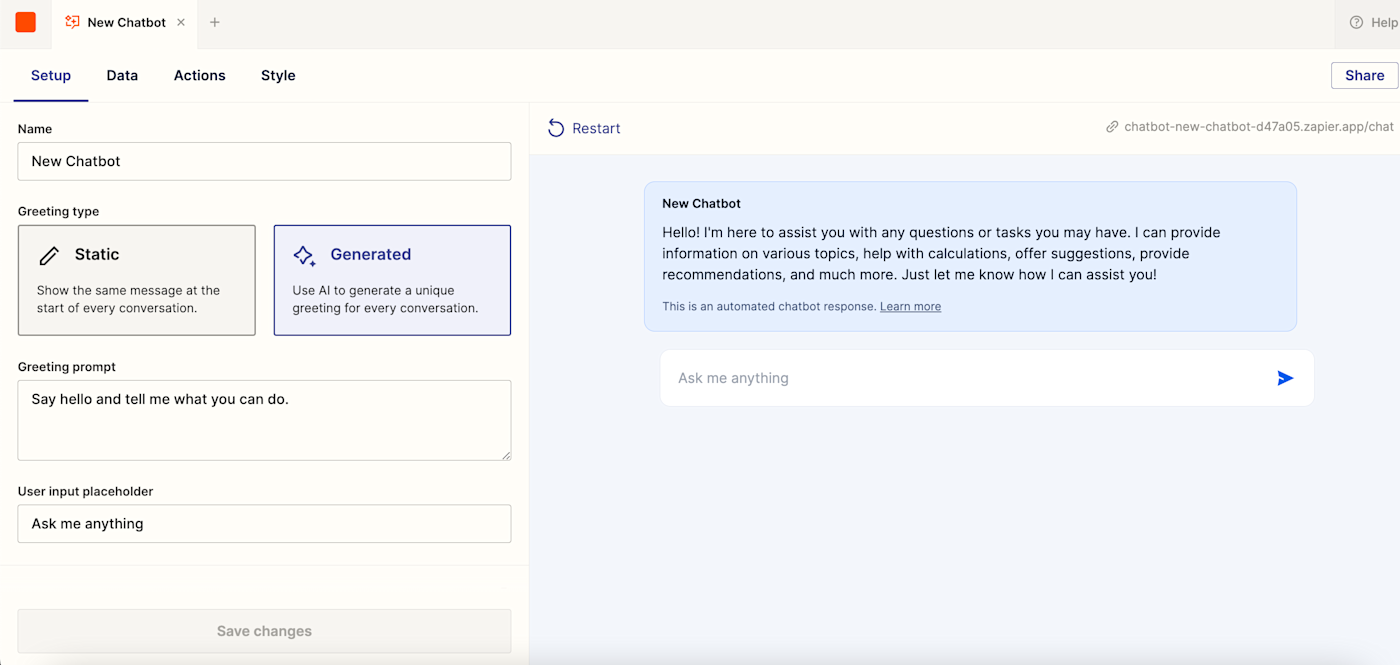Click the Ask me anything chat input
The width and height of the screenshot is (1400, 665).
960,378
